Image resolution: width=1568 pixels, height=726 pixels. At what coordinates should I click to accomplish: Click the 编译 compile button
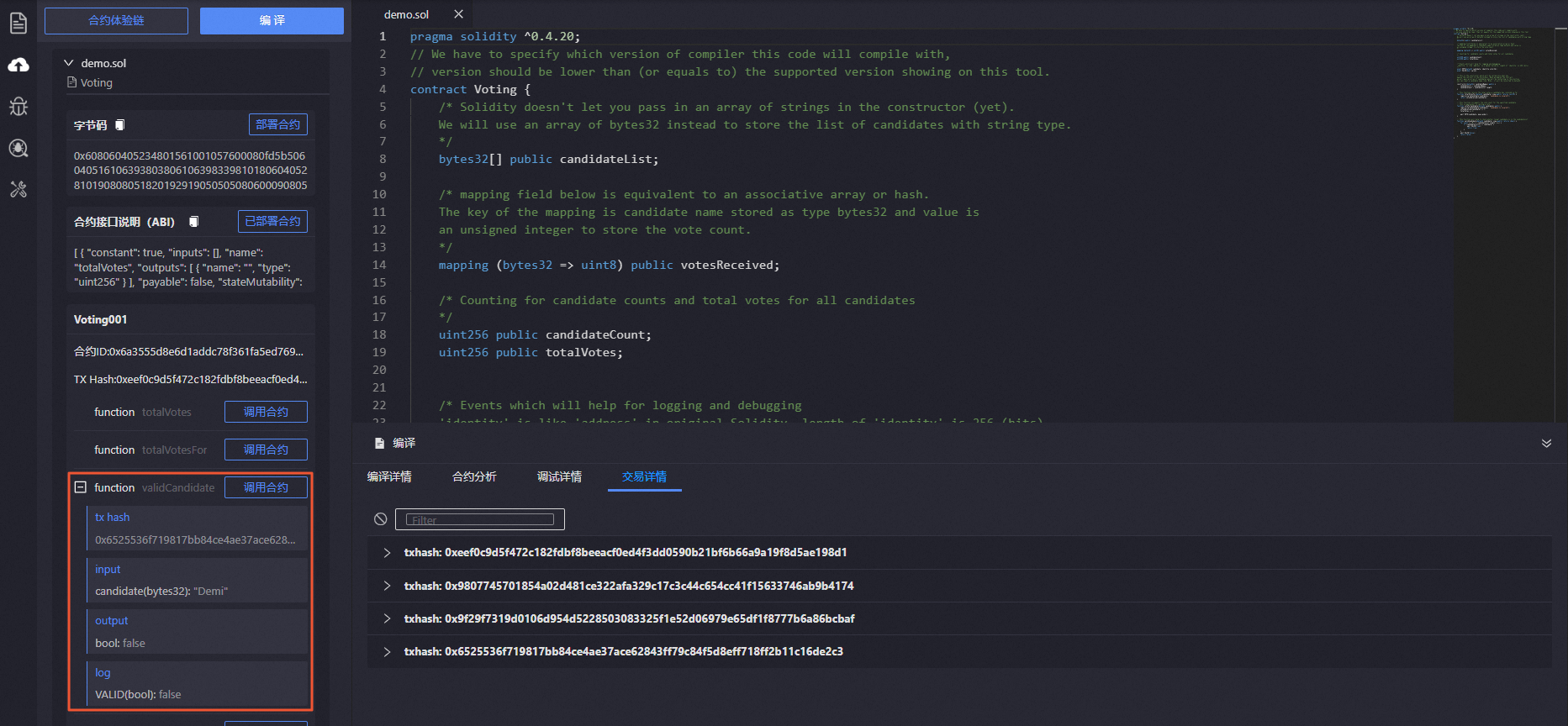[272, 20]
